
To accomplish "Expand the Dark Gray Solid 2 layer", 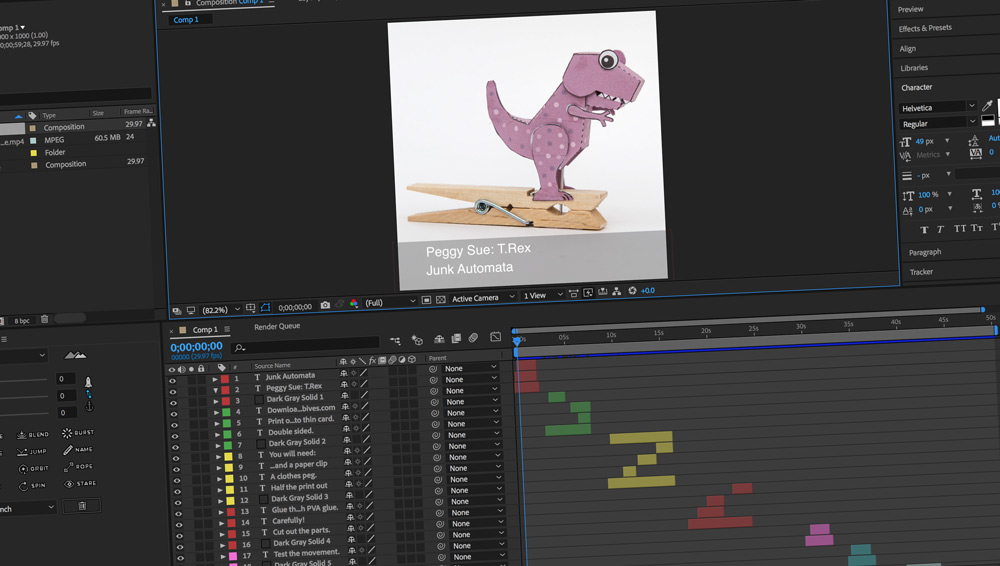I will pyautogui.click(x=218, y=445).
